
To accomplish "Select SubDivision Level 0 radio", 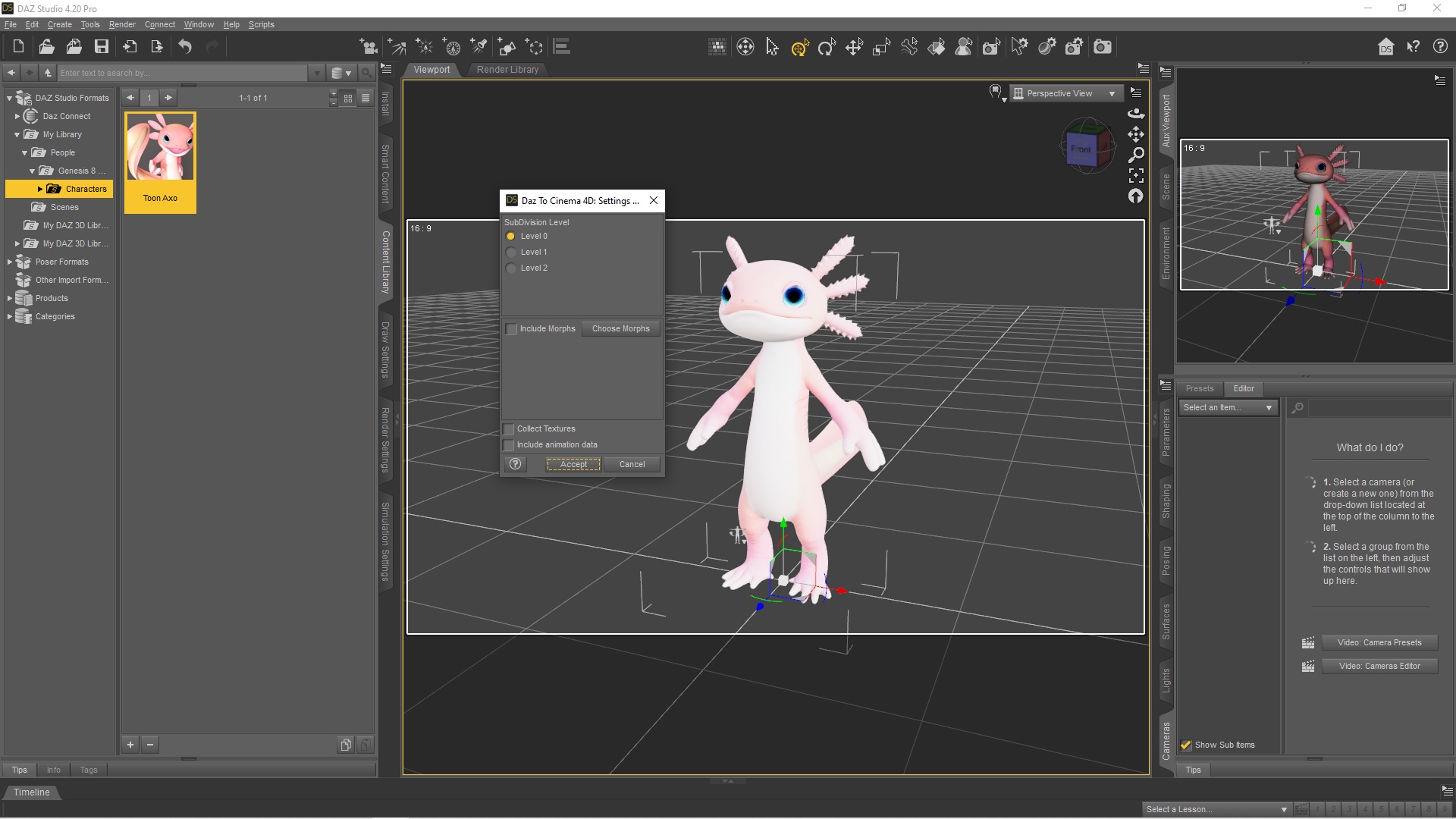I will click(x=511, y=237).
